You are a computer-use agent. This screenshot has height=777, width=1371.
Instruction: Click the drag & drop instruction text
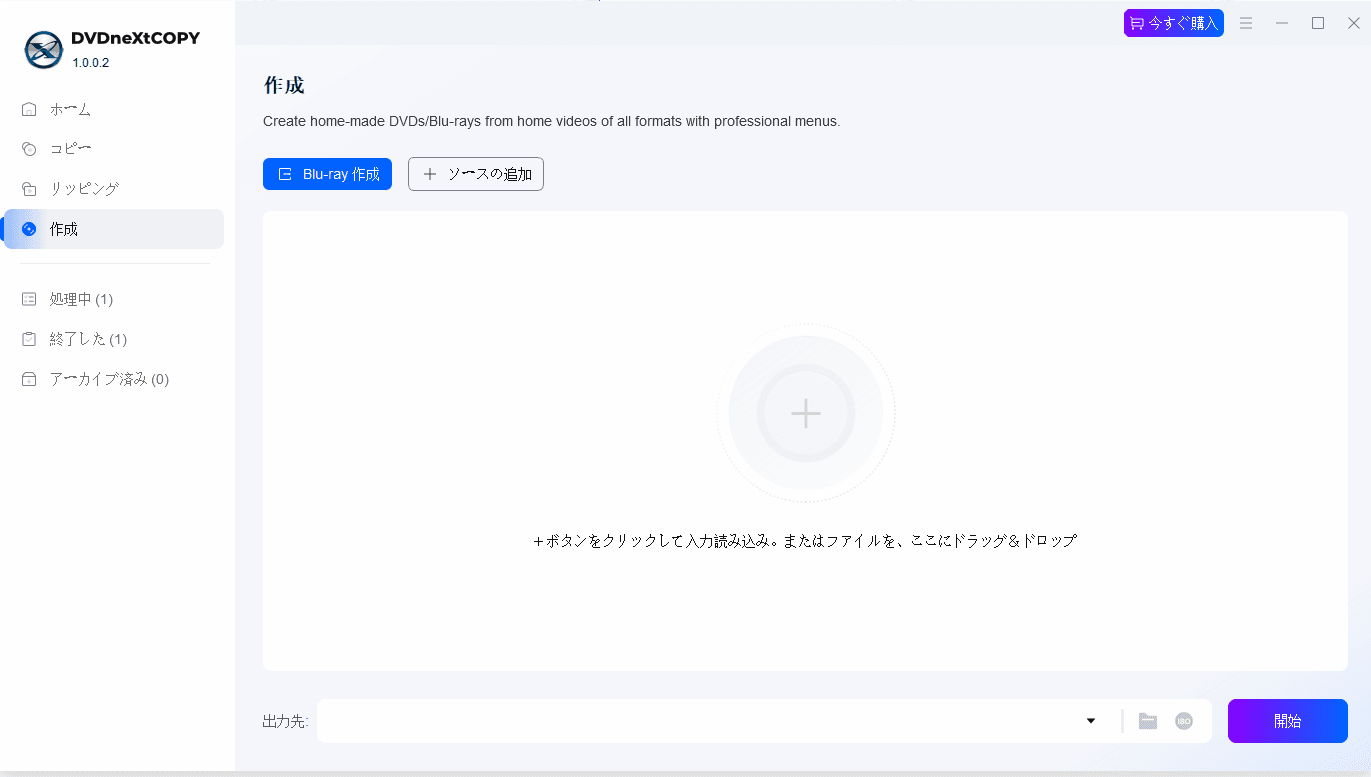(x=805, y=541)
